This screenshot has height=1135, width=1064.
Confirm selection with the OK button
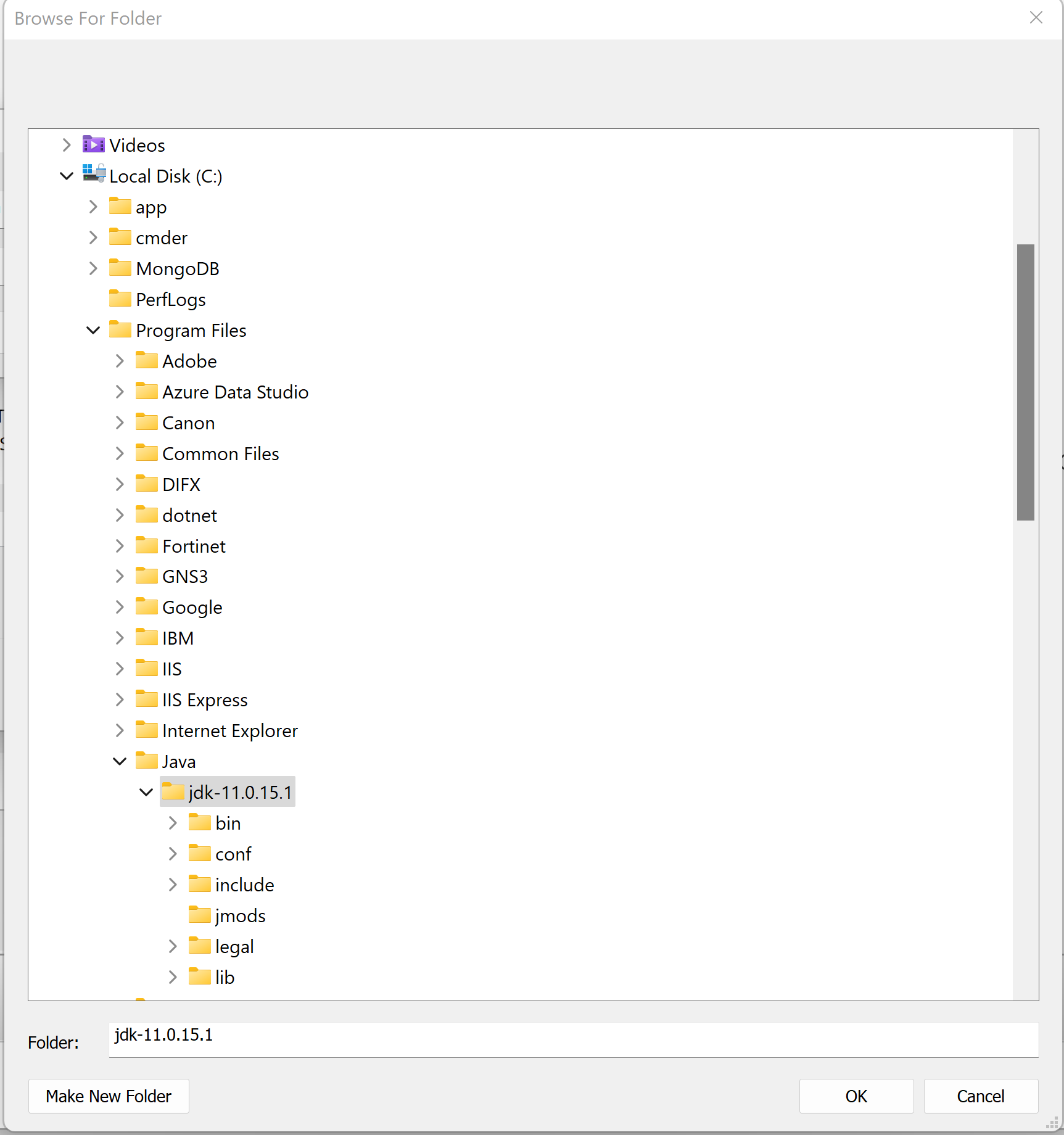(856, 1096)
